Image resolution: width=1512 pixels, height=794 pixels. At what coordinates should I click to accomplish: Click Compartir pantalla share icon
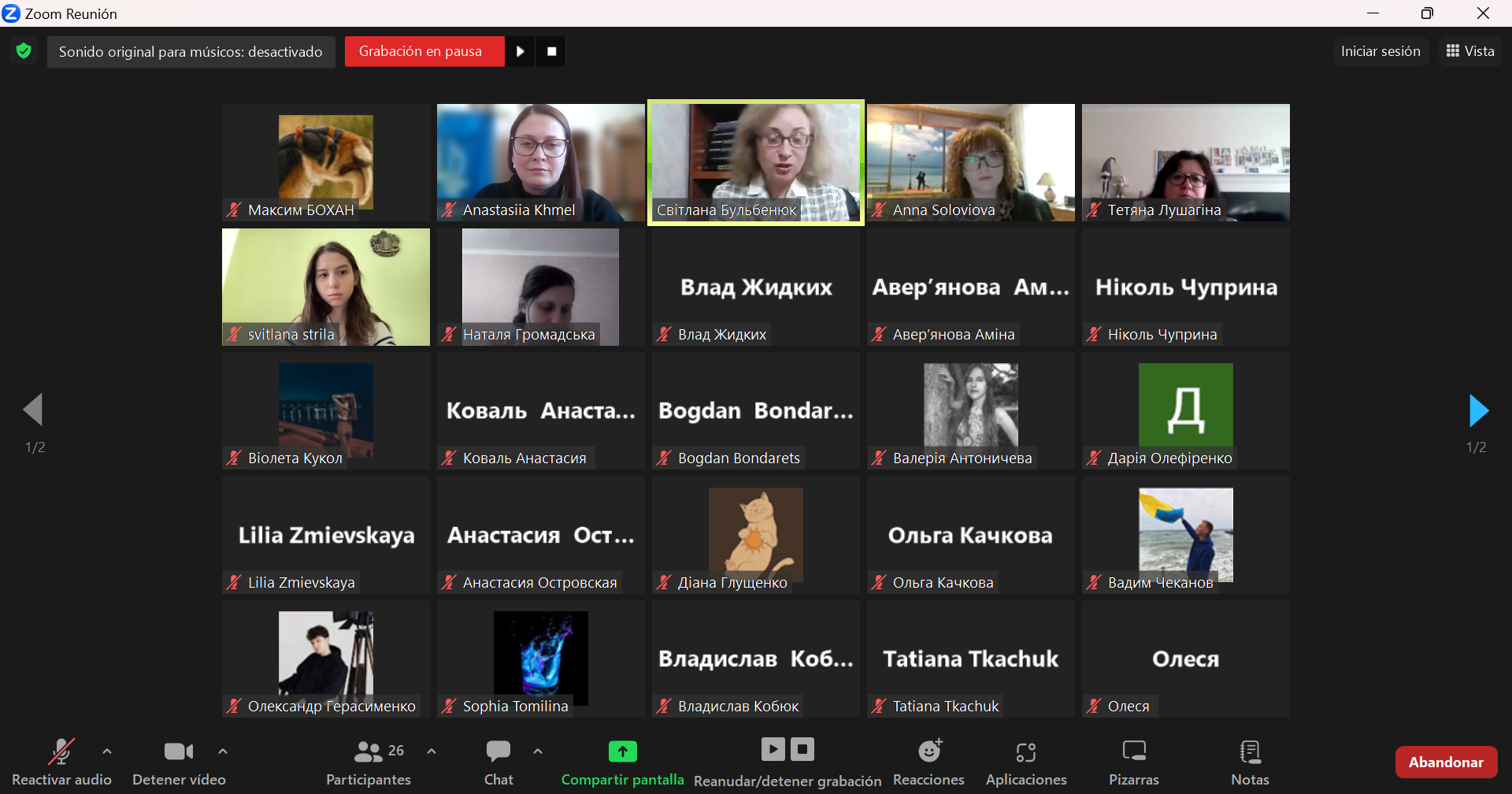coord(622,751)
